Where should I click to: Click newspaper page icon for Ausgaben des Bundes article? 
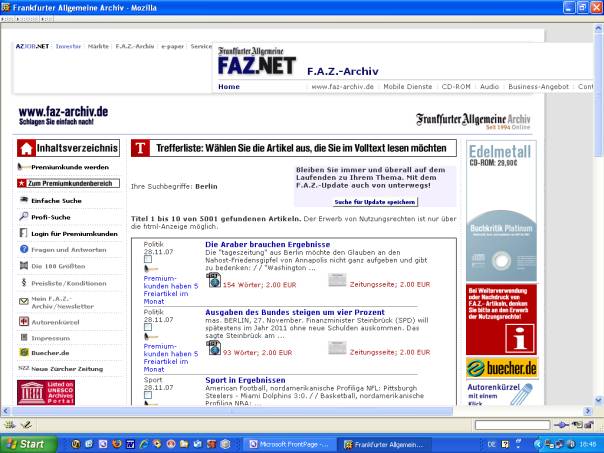click(x=337, y=348)
